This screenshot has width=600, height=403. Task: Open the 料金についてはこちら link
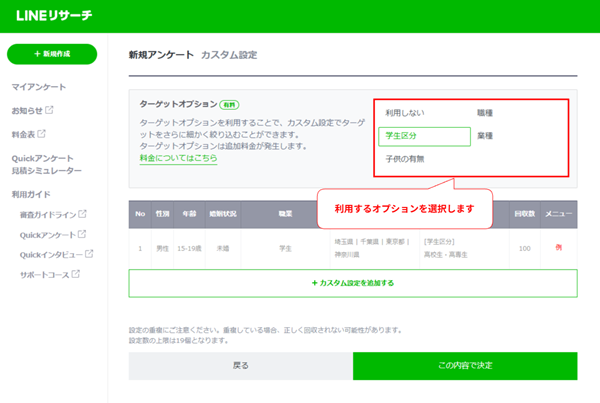[x=178, y=157]
